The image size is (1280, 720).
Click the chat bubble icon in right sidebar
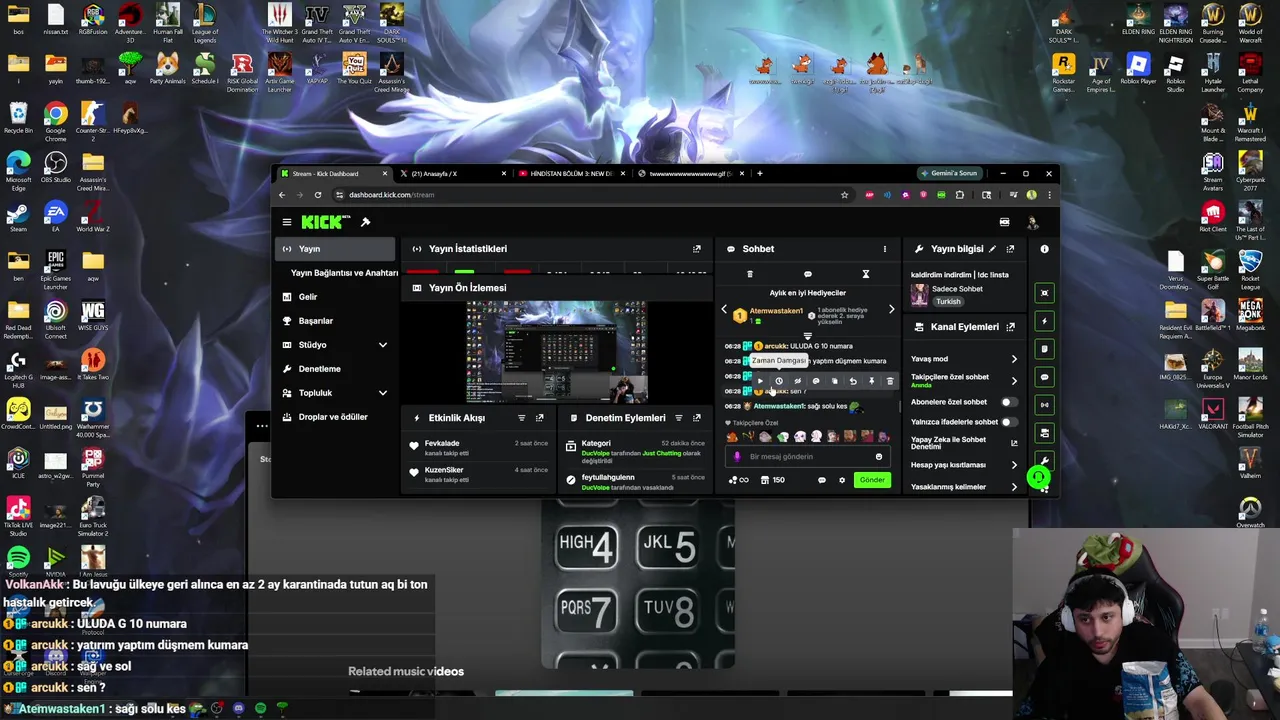click(x=1044, y=377)
